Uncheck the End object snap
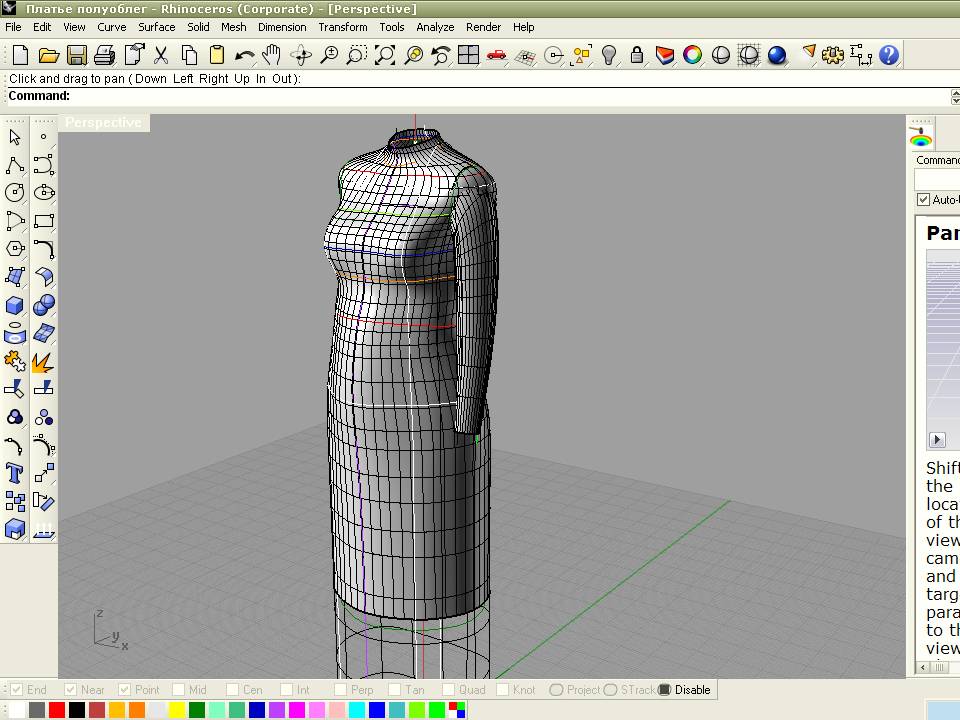 click(x=17, y=690)
